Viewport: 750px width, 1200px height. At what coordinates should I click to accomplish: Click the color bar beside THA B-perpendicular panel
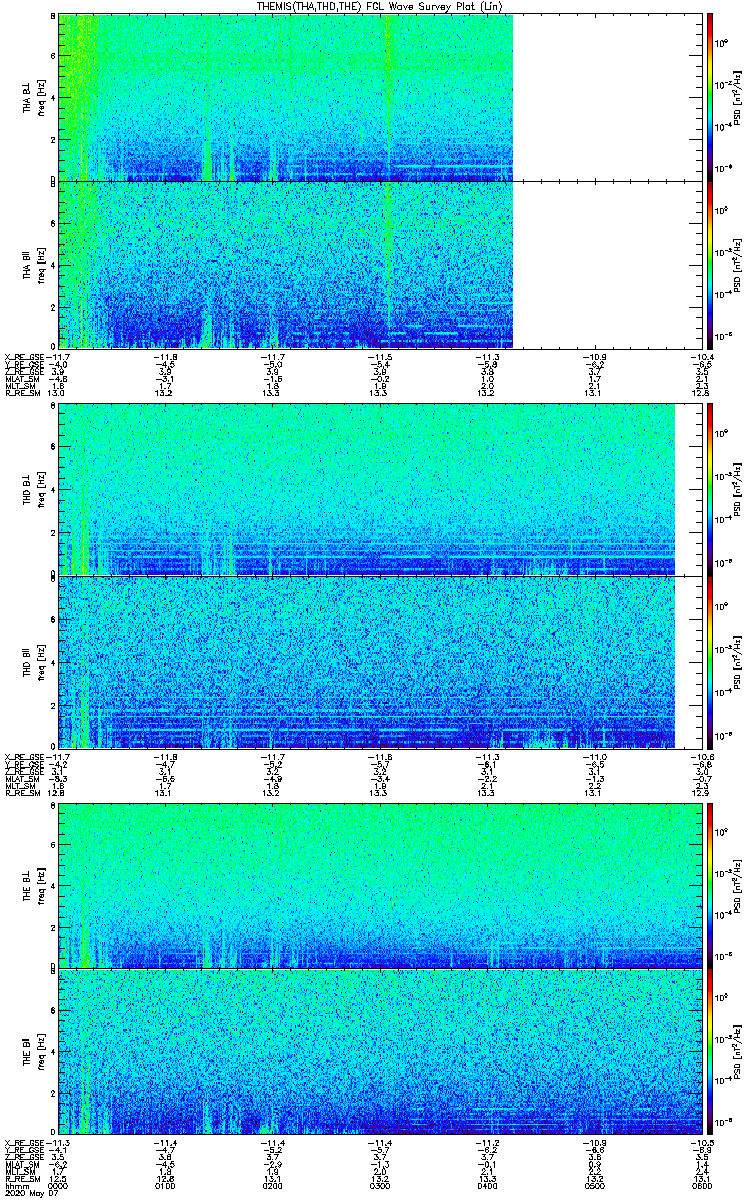tap(711, 97)
